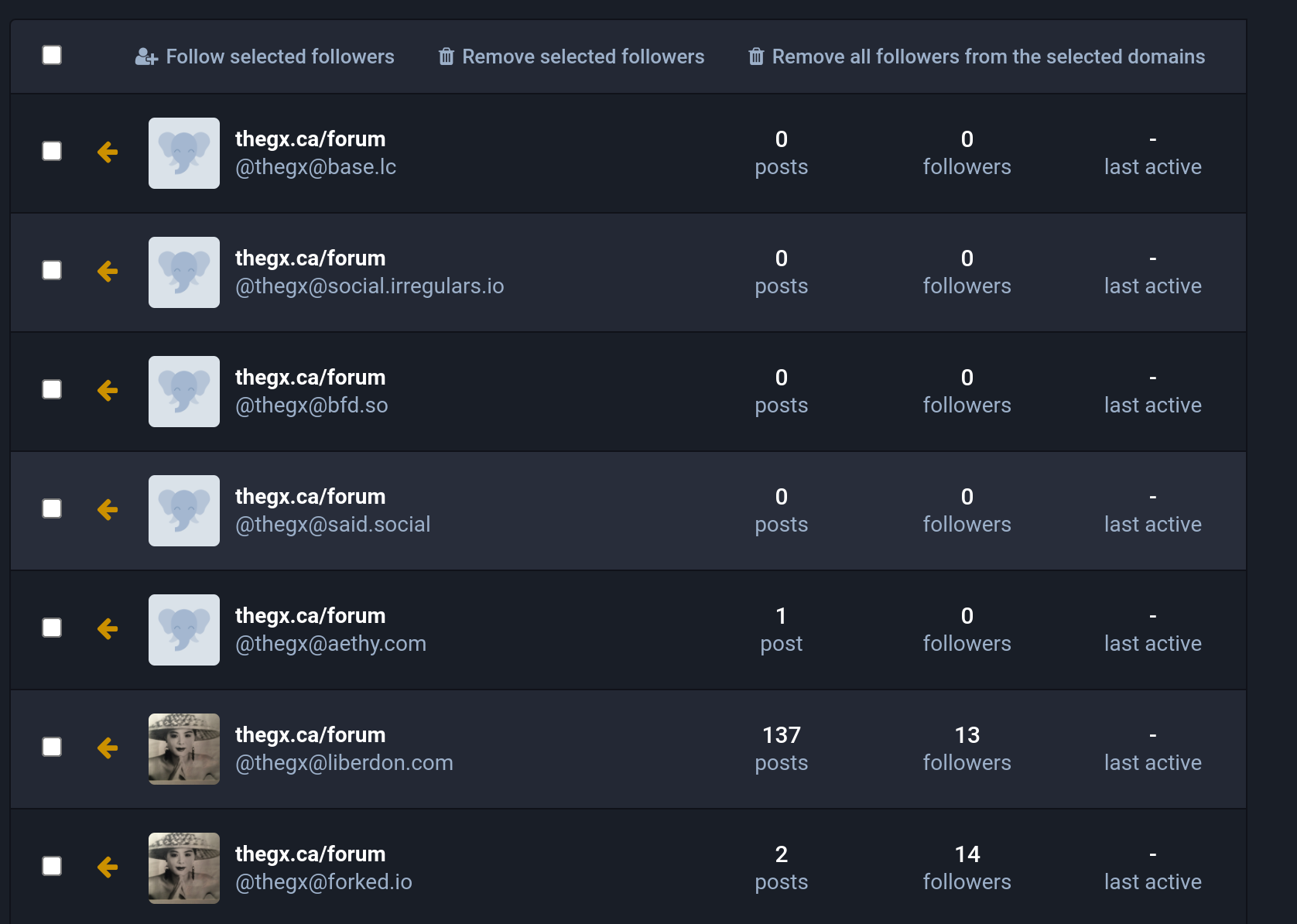Click the arrow icon next to @thegx@forked.io
Screen dimensions: 1297x924
tap(108, 868)
